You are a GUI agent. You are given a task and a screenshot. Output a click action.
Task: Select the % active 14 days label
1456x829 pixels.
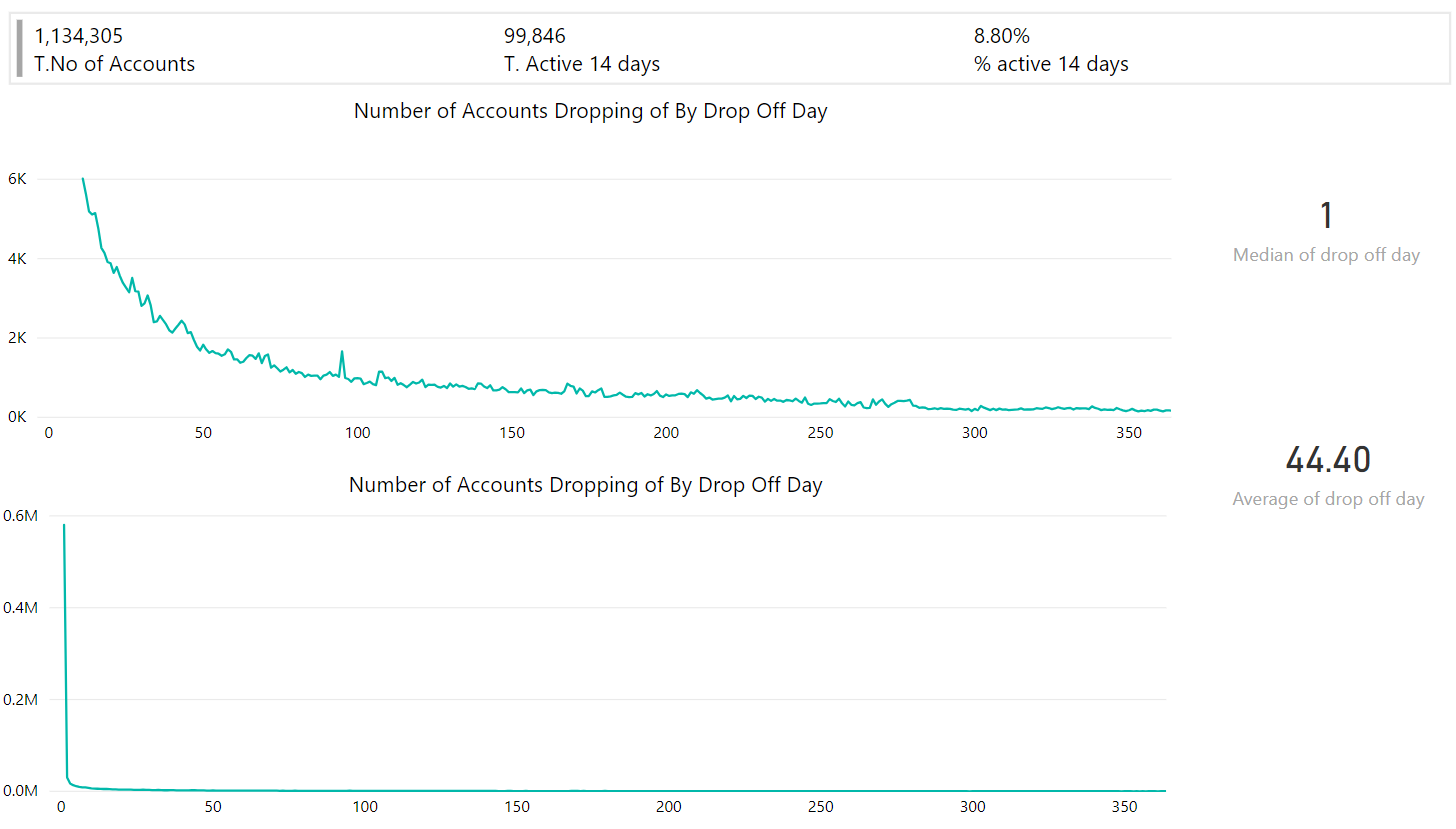click(1051, 64)
